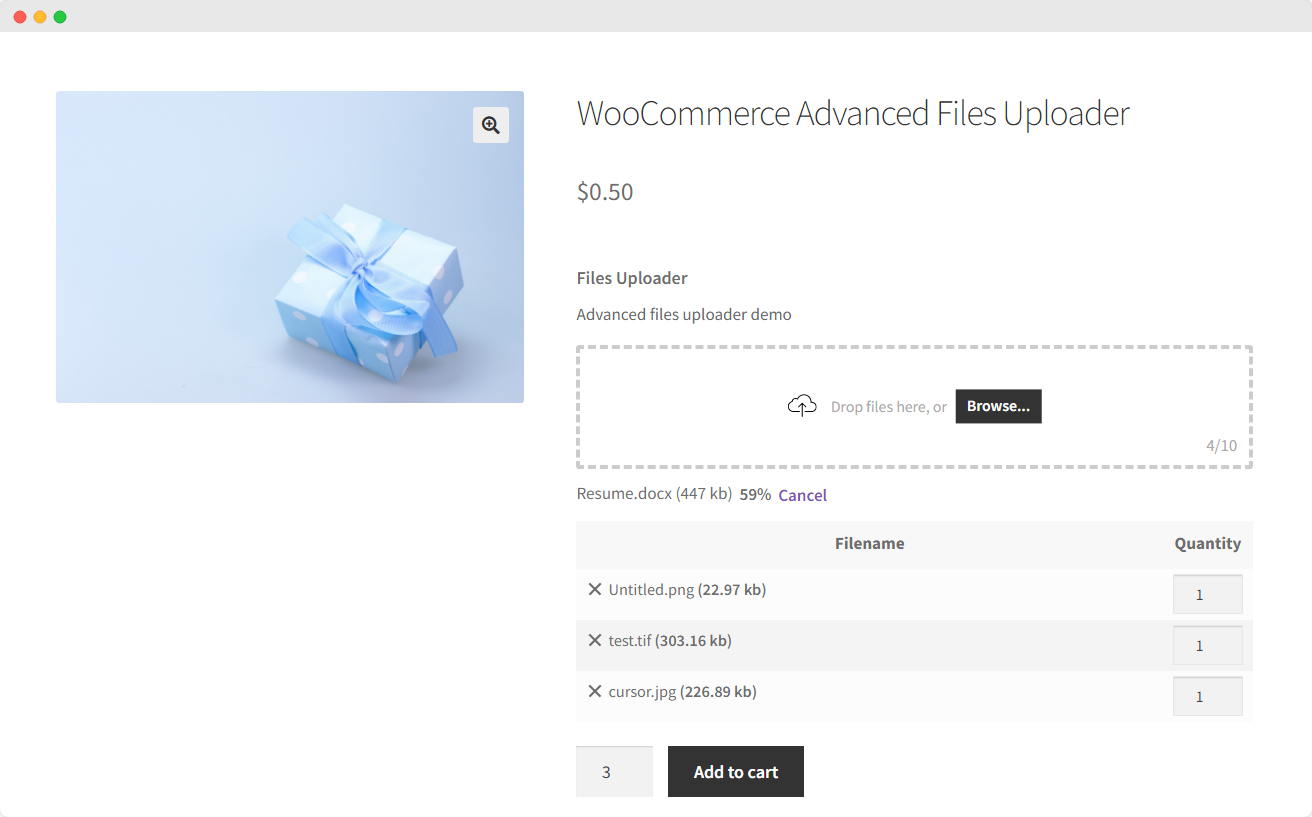
Task: Click the 4/10 file counter
Action: point(1221,446)
